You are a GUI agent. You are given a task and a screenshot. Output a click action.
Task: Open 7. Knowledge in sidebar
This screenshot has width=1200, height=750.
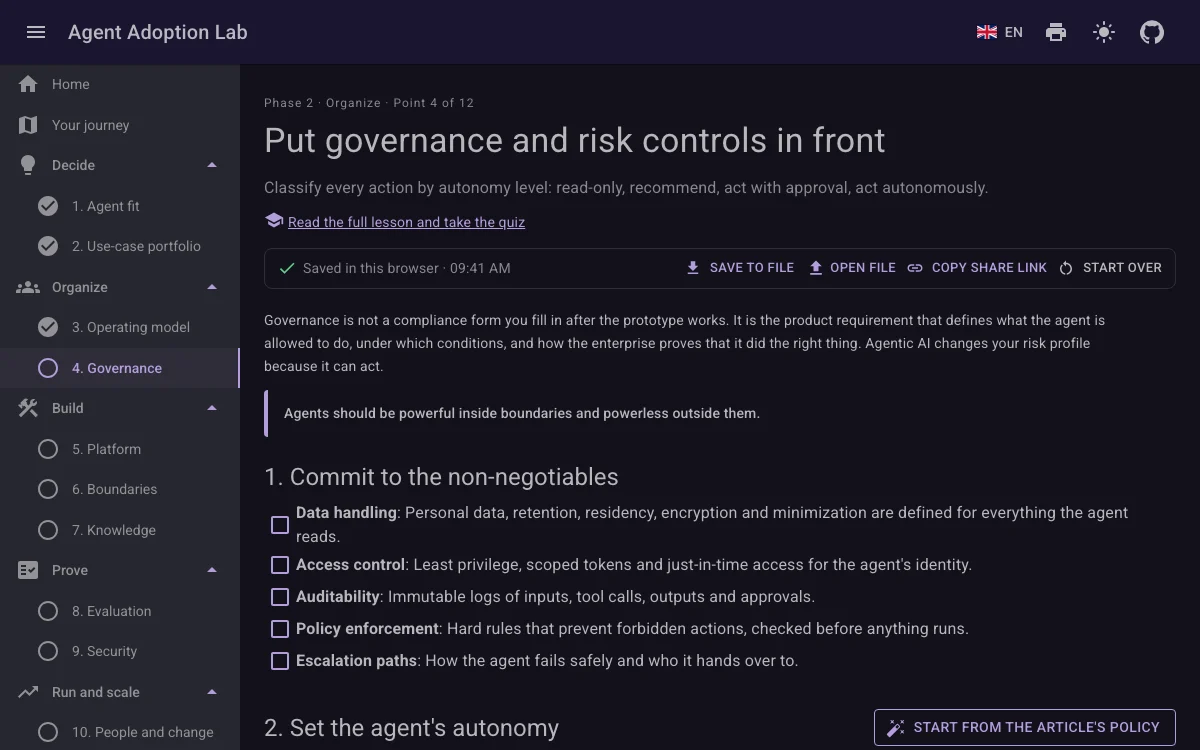click(x=120, y=530)
